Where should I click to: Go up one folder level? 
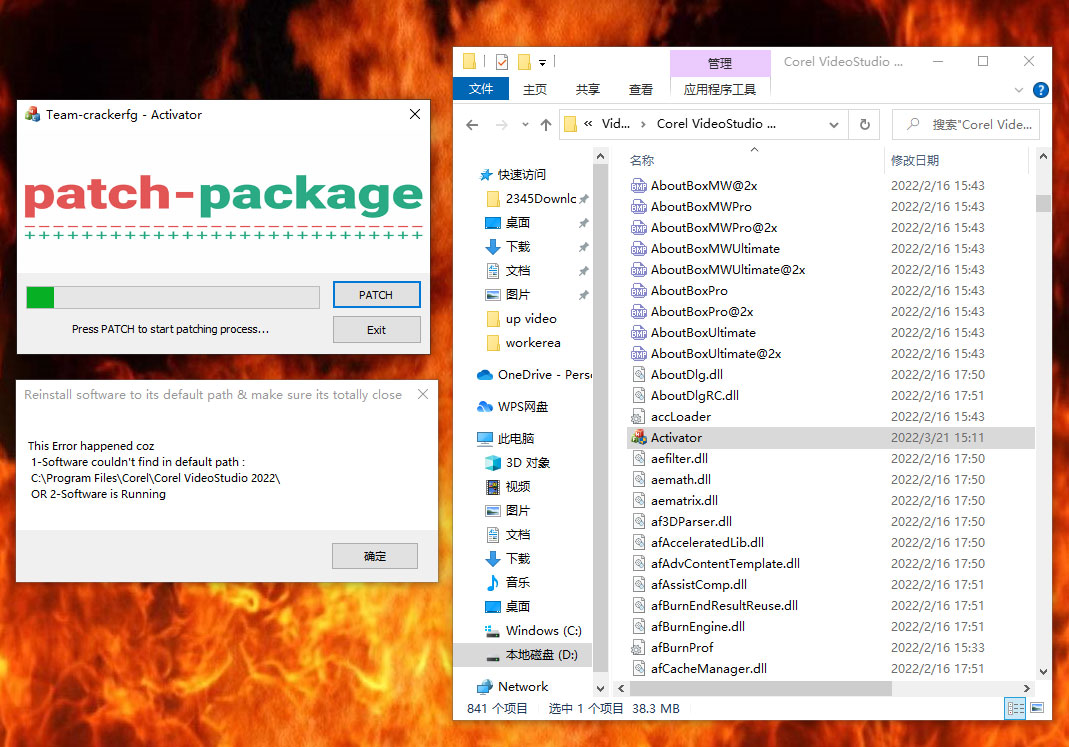tap(545, 125)
